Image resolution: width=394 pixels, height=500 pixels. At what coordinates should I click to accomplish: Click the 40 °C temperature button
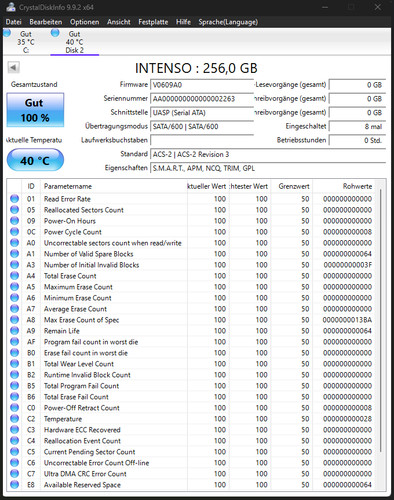[x=35, y=160]
